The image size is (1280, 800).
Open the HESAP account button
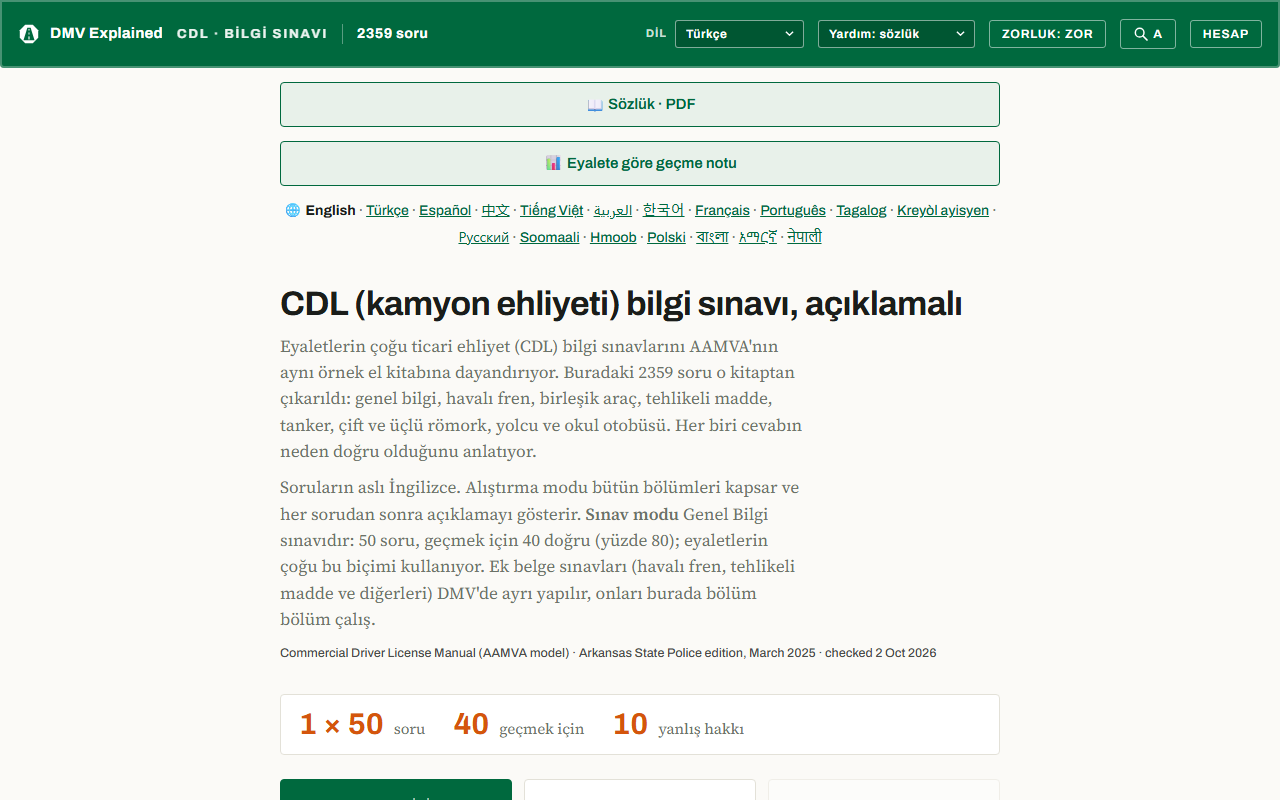coord(1225,34)
